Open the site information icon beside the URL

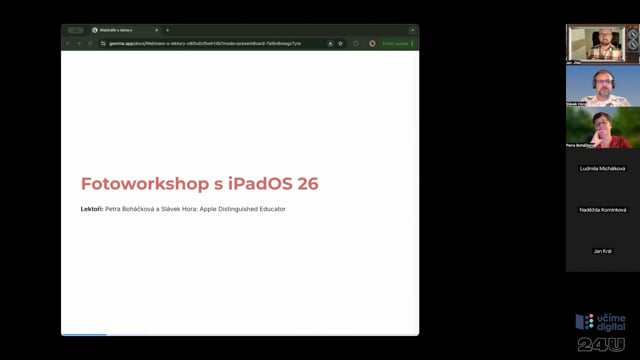[103, 43]
